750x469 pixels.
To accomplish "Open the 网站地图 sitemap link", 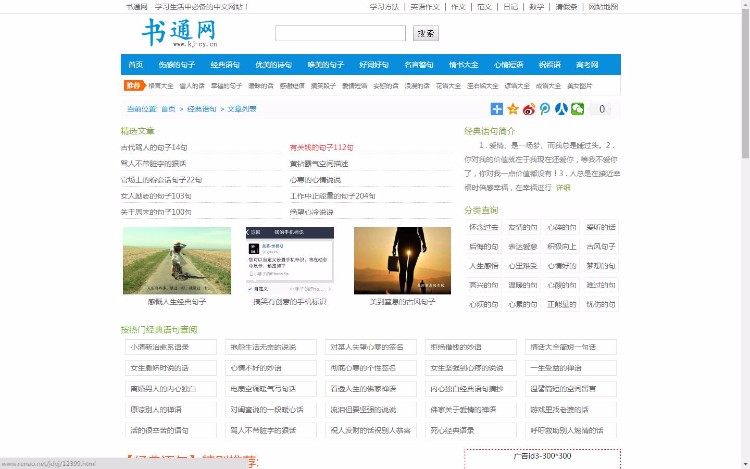I will pyautogui.click(x=603, y=7).
